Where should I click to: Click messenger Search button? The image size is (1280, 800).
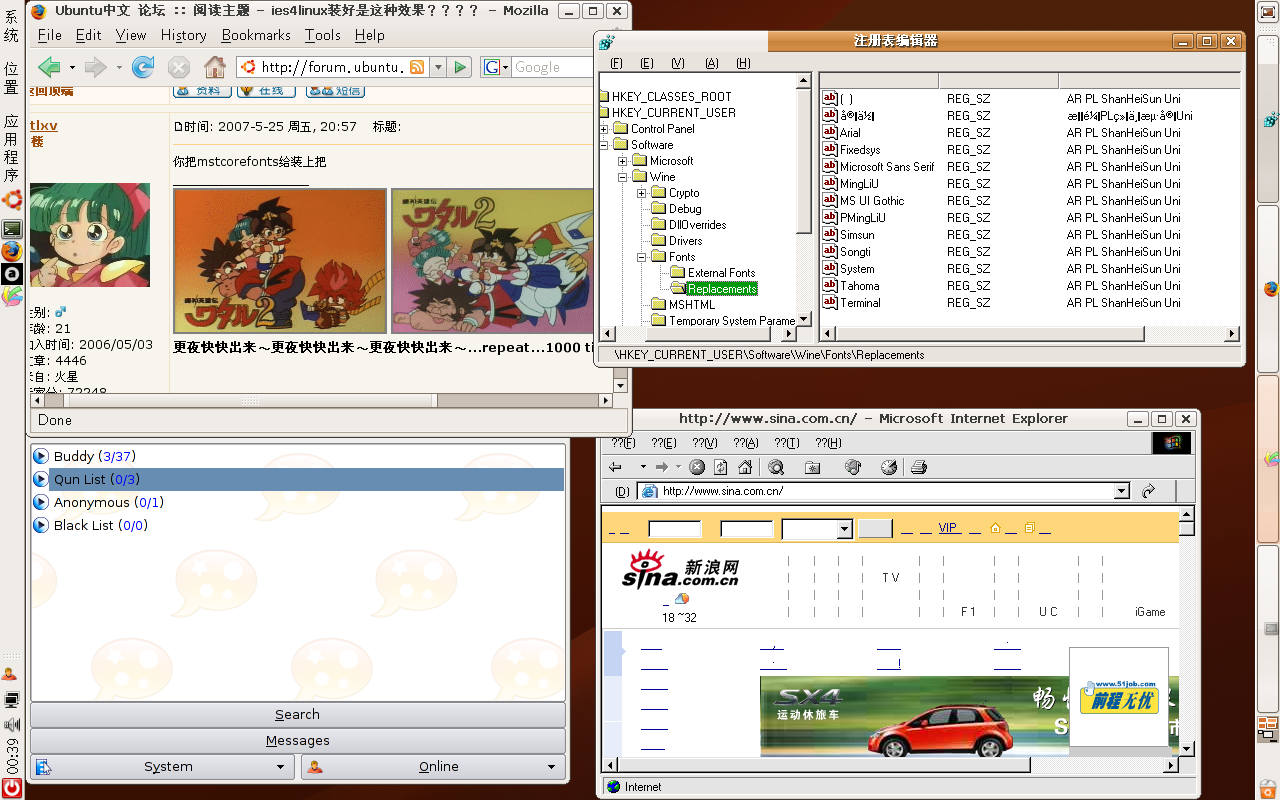298,714
